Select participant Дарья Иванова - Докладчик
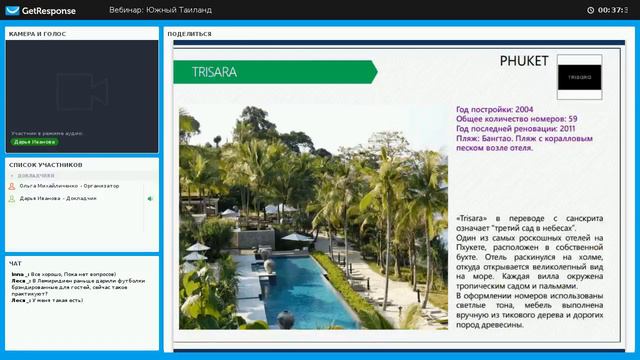This screenshot has height=360, width=640. pos(58,198)
